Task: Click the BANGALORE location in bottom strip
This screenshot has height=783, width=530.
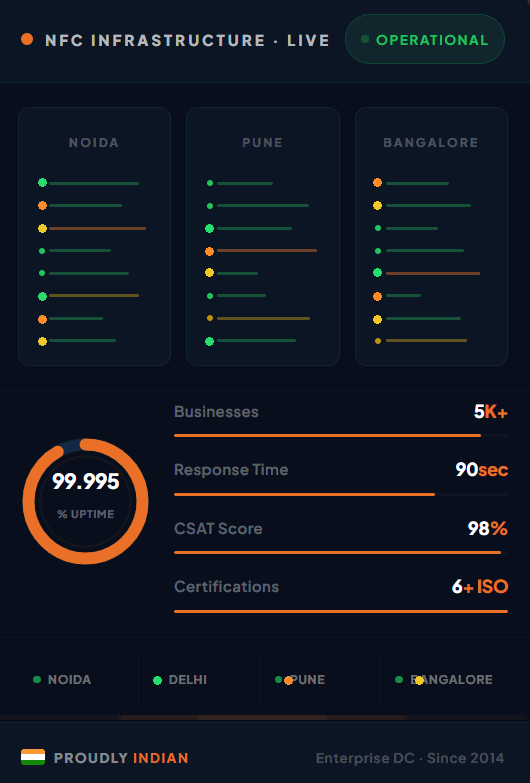Action: click(451, 680)
